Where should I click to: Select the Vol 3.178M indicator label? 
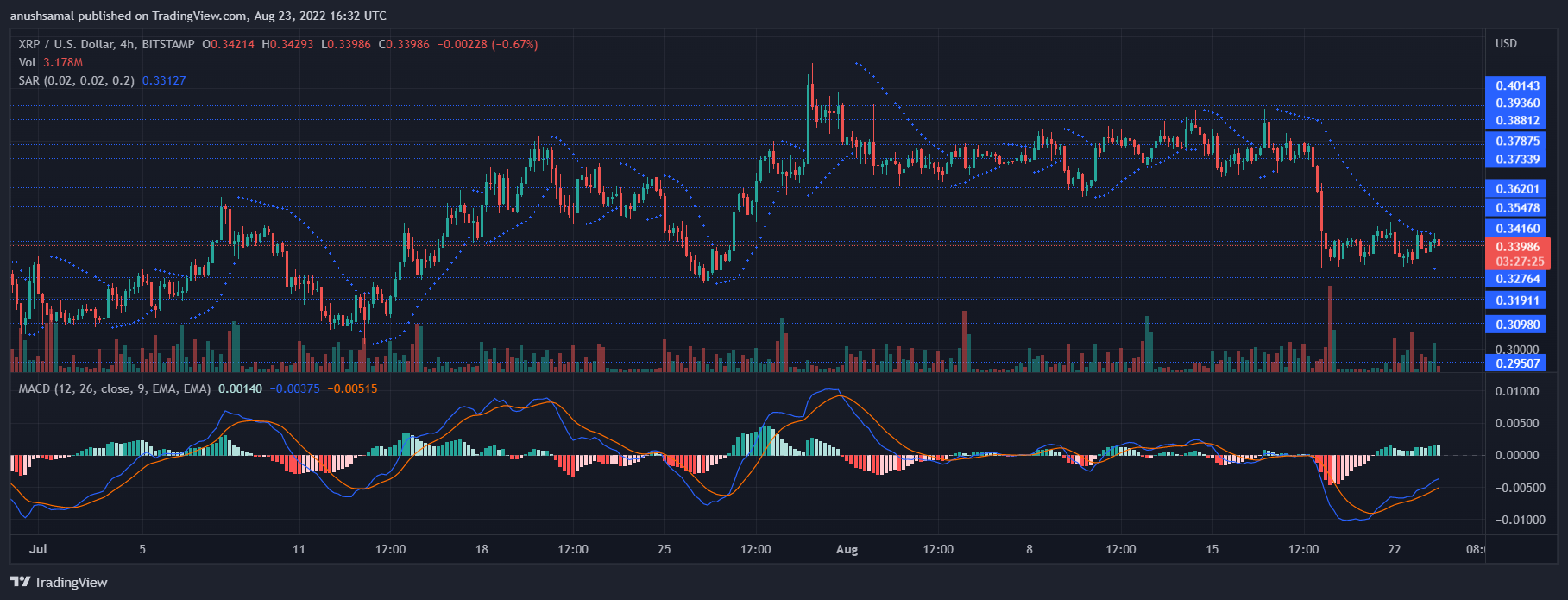(51, 62)
